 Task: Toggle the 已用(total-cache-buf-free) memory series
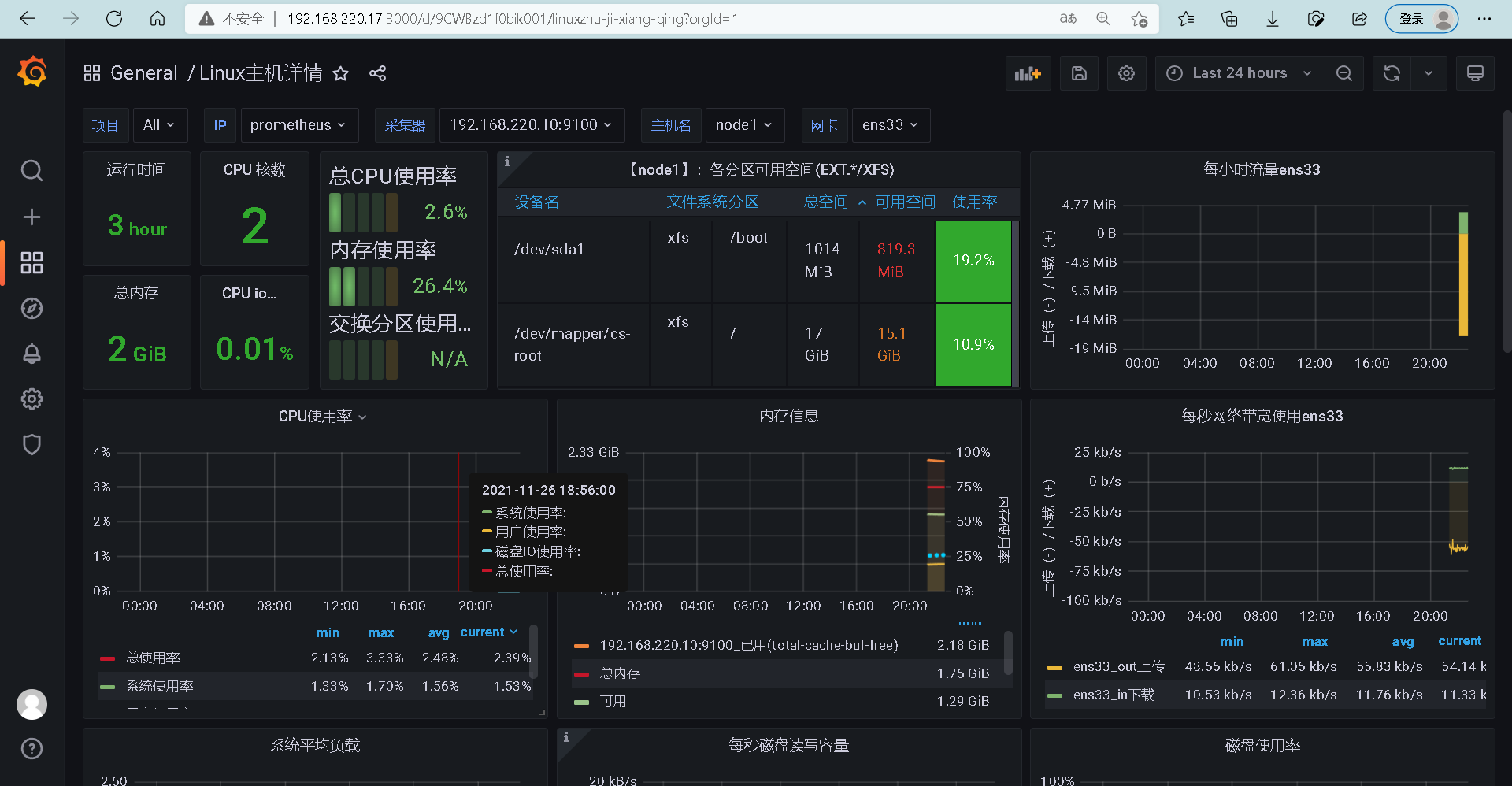pyautogui.click(x=748, y=645)
